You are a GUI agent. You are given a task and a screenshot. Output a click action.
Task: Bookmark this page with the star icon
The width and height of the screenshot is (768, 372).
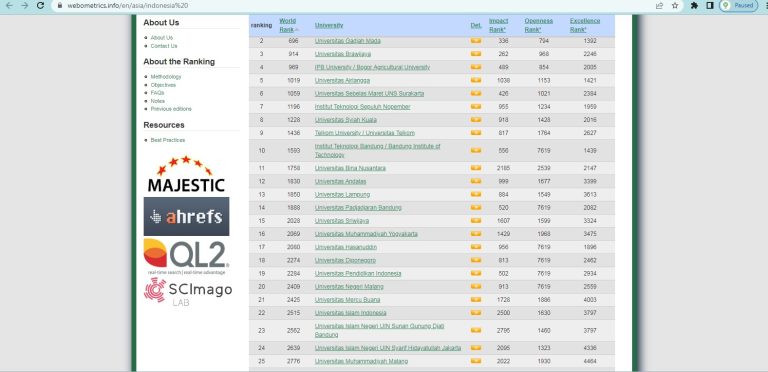click(675, 5)
